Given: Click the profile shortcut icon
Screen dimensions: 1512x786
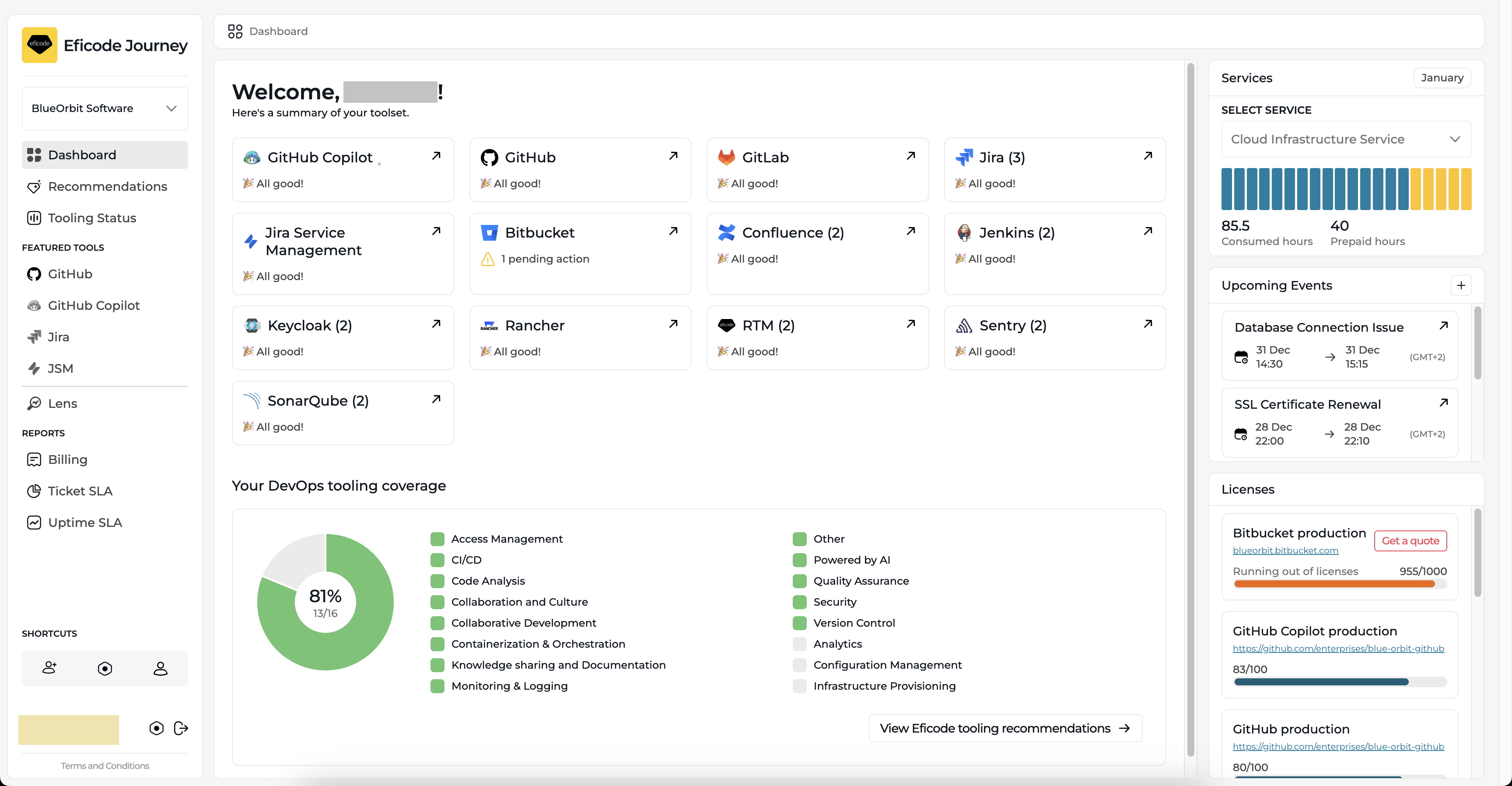Looking at the screenshot, I should pyautogui.click(x=160, y=668).
